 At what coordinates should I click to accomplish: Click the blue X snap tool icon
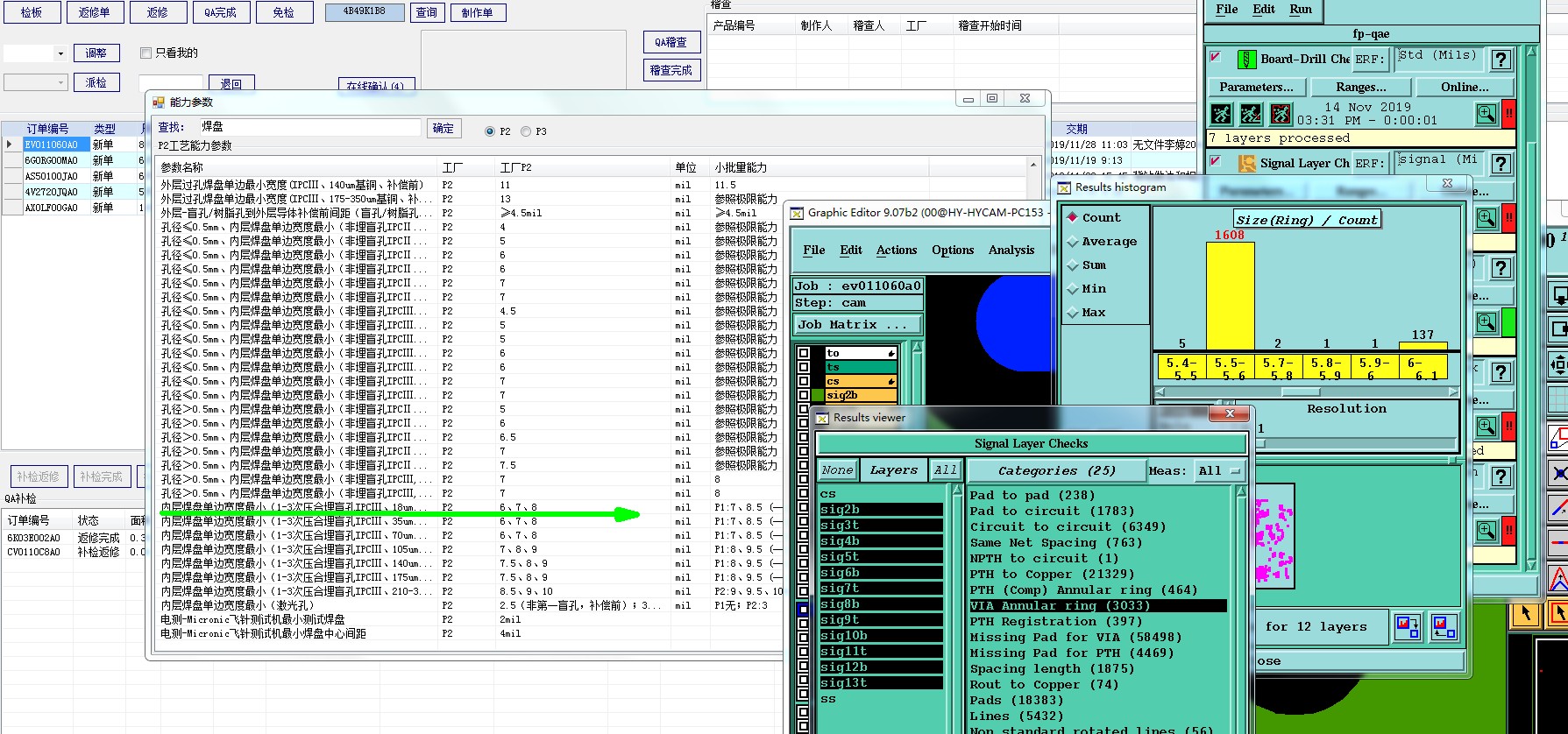[x=1558, y=474]
